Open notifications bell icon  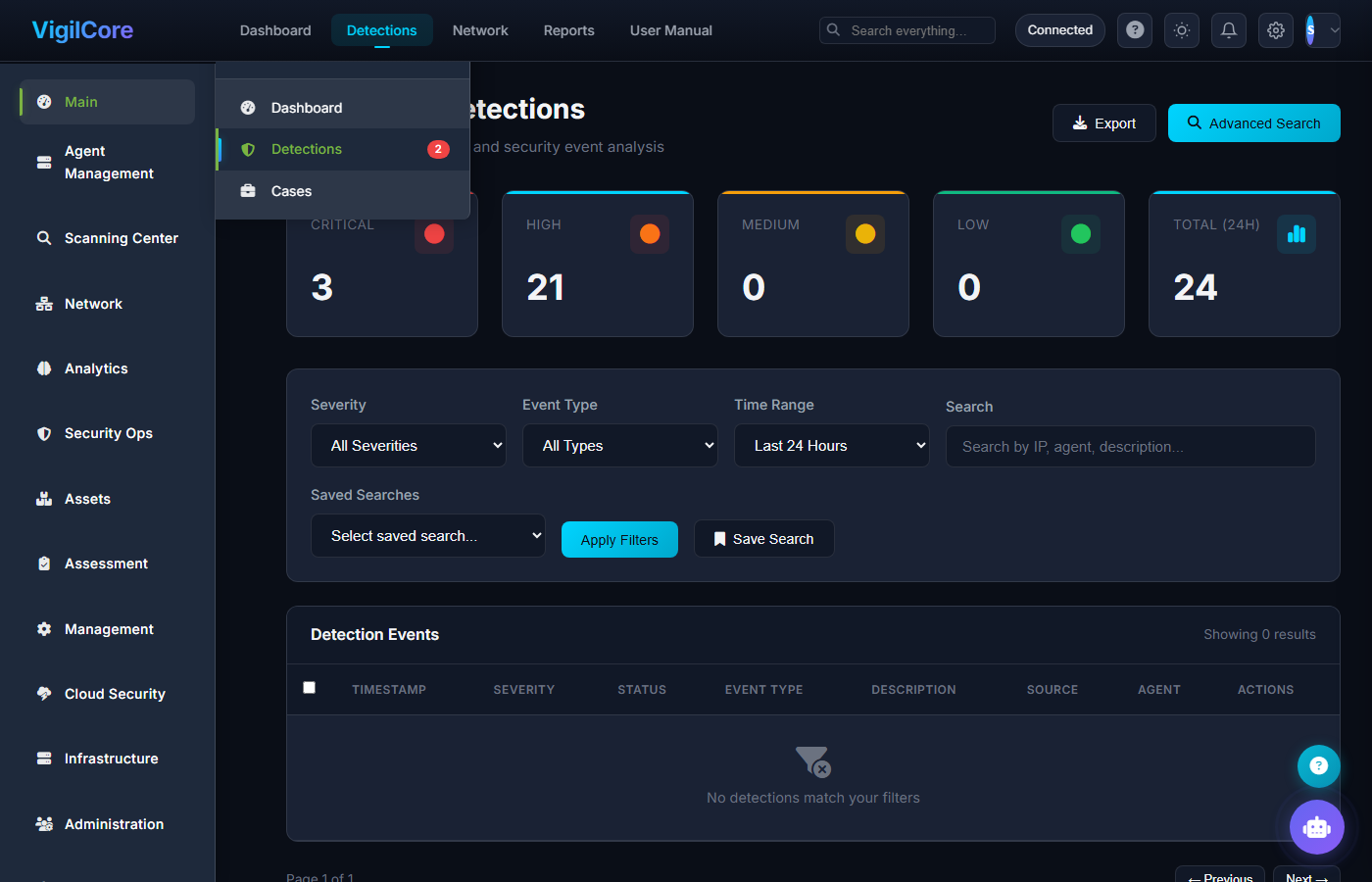tap(1229, 30)
